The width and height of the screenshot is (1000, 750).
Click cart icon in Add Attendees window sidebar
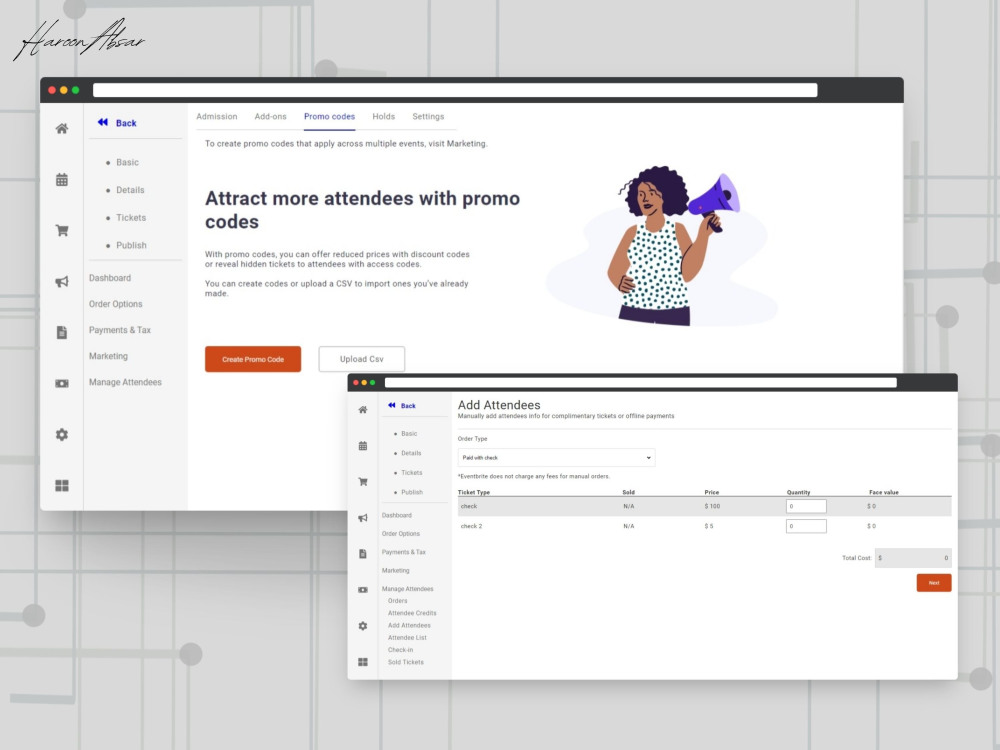[x=363, y=482]
